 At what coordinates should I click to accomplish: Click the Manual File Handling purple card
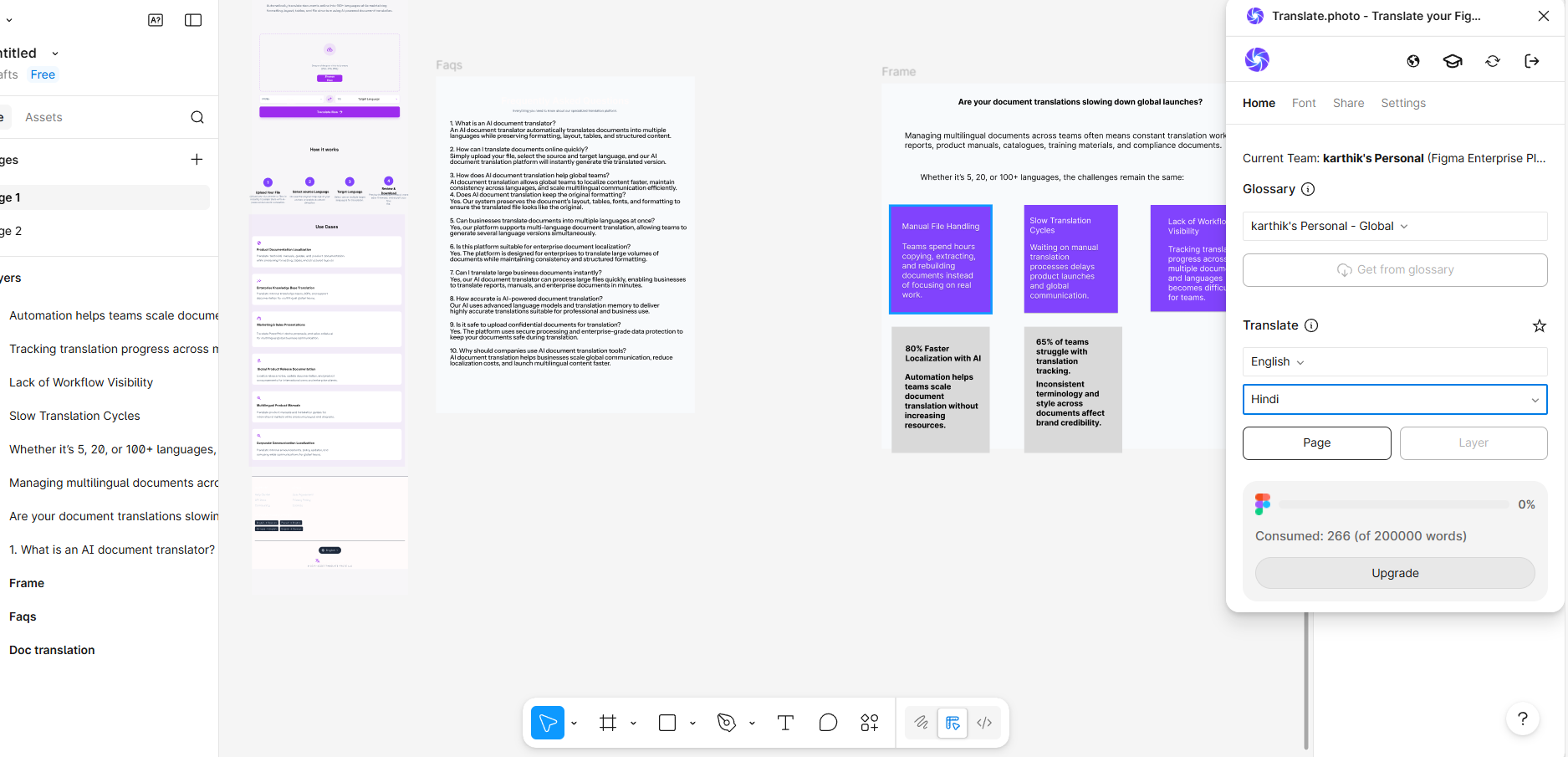941,259
